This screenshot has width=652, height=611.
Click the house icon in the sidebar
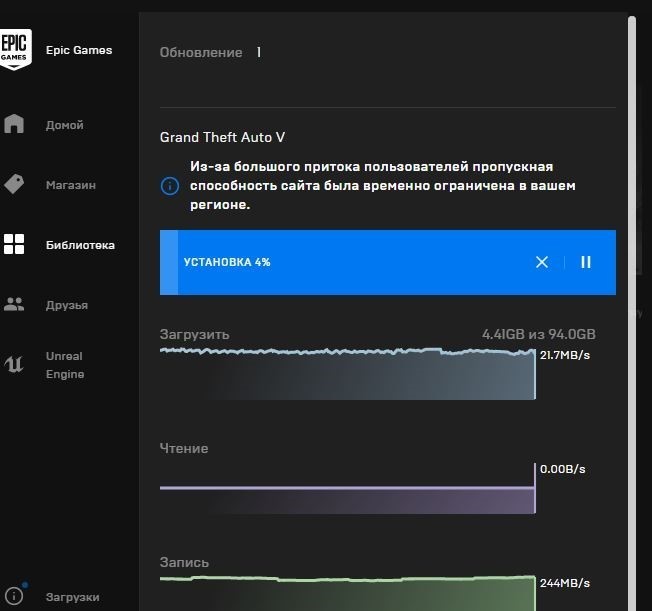(14, 124)
